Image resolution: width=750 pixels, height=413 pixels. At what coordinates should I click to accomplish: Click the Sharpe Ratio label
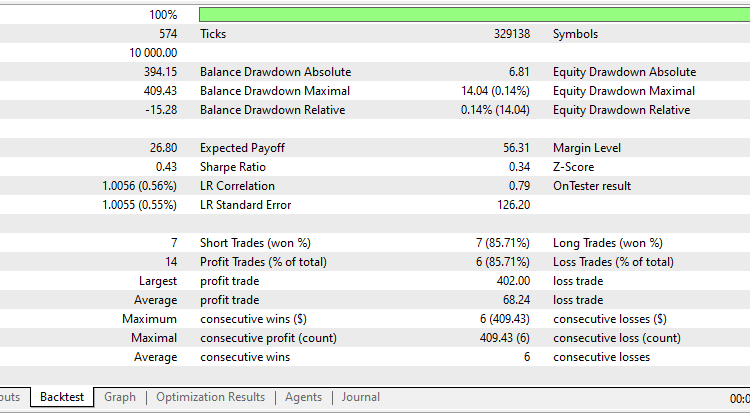[x=234, y=167]
